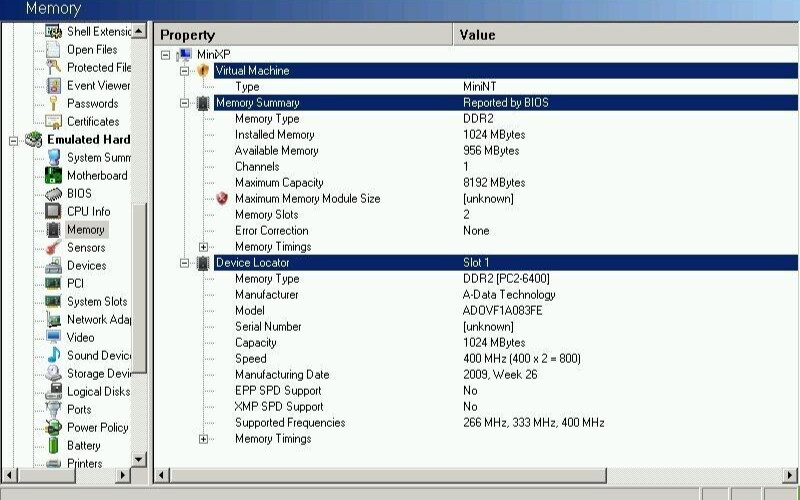Click sidebar scroll down arrow
This screenshot has height=500, width=800.
[x=139, y=459]
